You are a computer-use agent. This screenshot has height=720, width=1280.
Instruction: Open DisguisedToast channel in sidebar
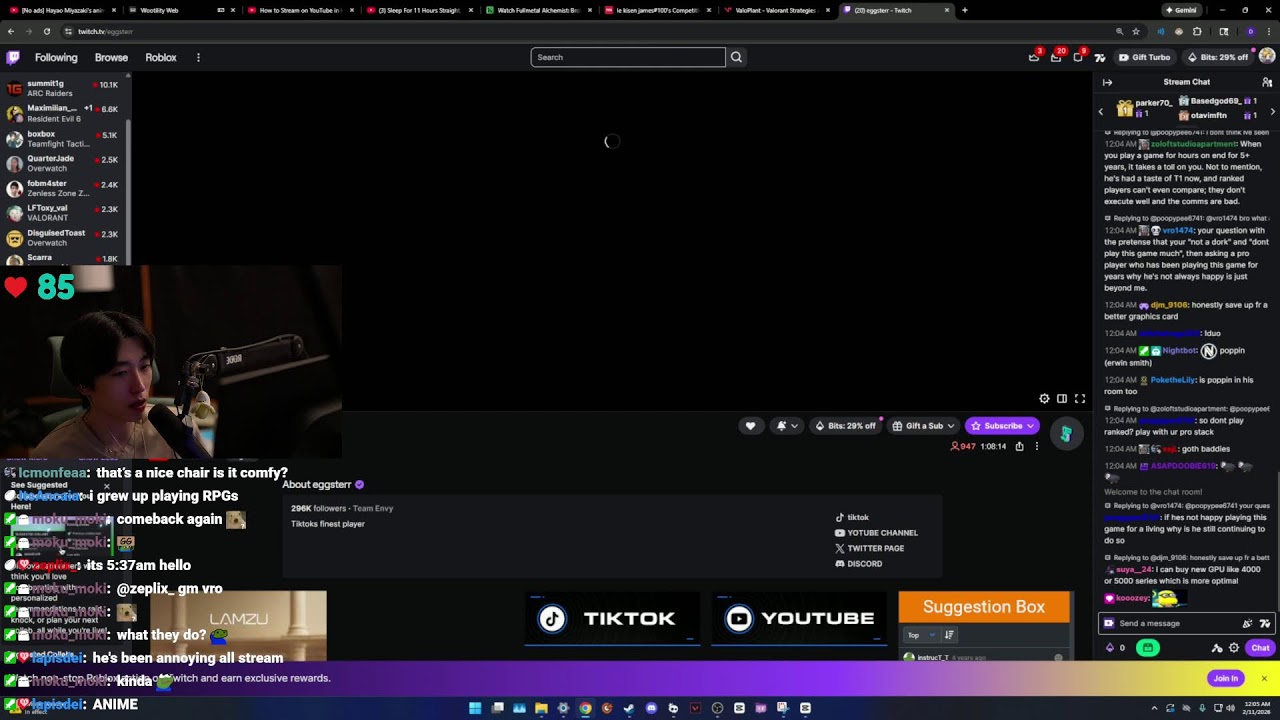64,238
